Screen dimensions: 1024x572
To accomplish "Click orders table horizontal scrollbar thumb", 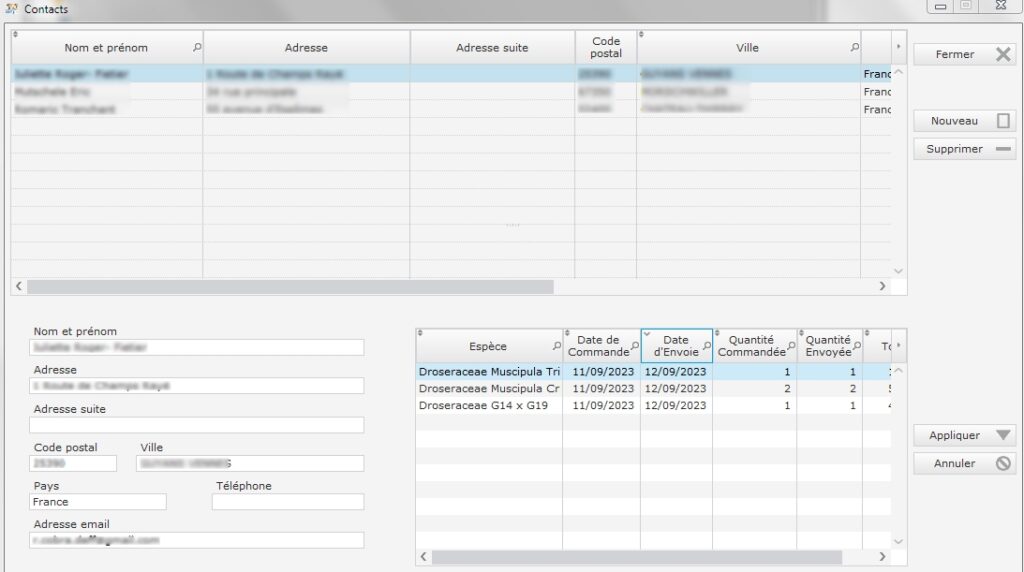I will (637, 556).
